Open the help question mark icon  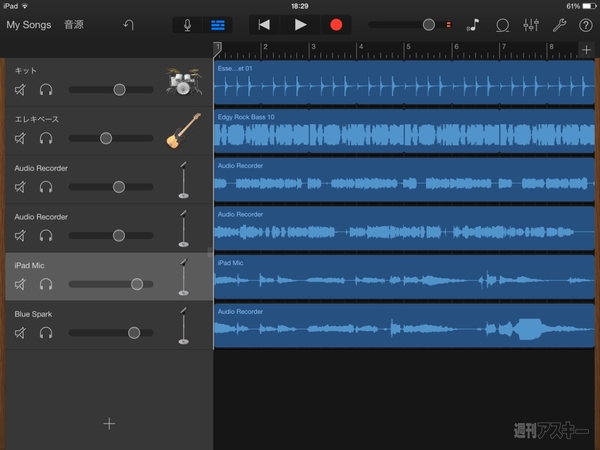(x=585, y=24)
